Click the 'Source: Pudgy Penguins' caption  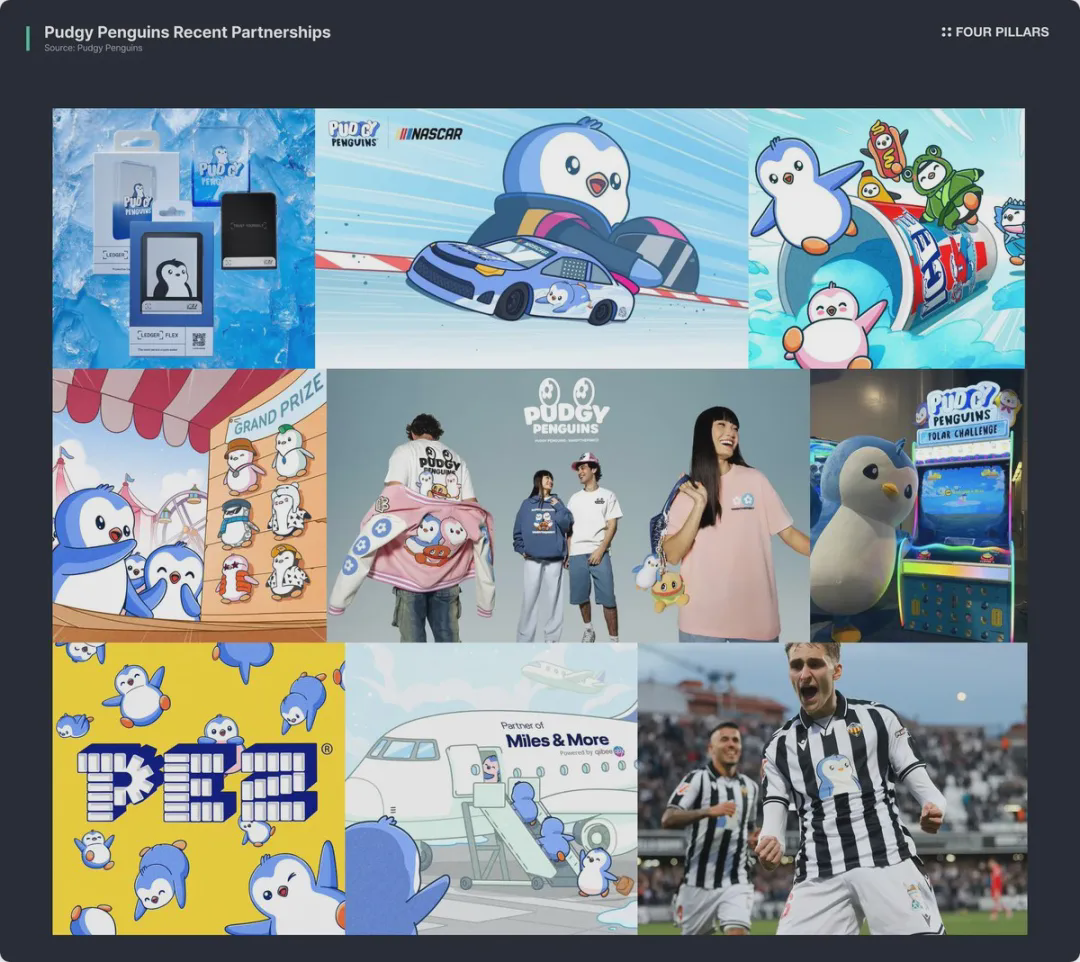coord(93,48)
